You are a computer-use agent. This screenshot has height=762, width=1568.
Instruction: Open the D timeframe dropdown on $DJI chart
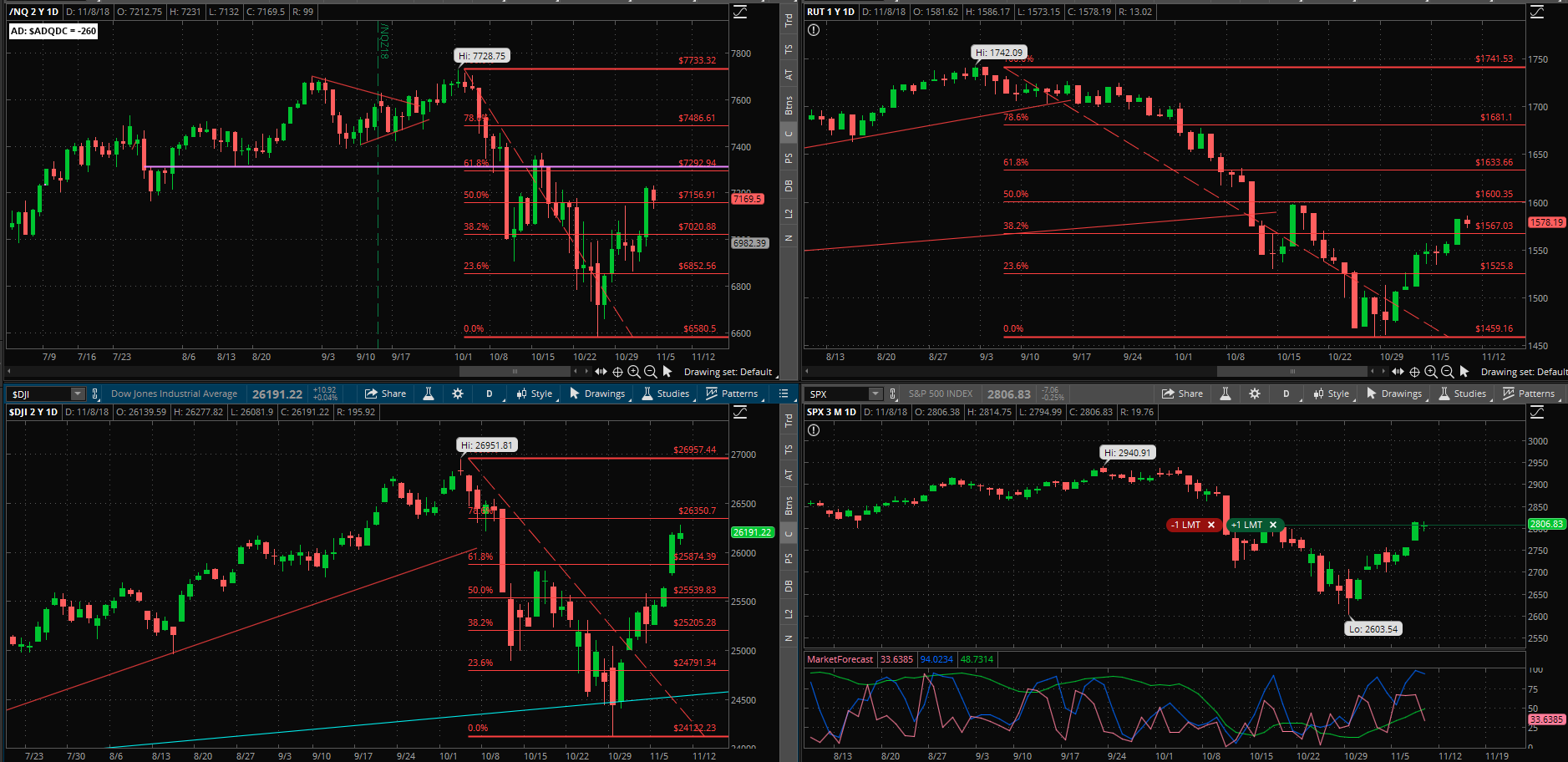point(491,394)
